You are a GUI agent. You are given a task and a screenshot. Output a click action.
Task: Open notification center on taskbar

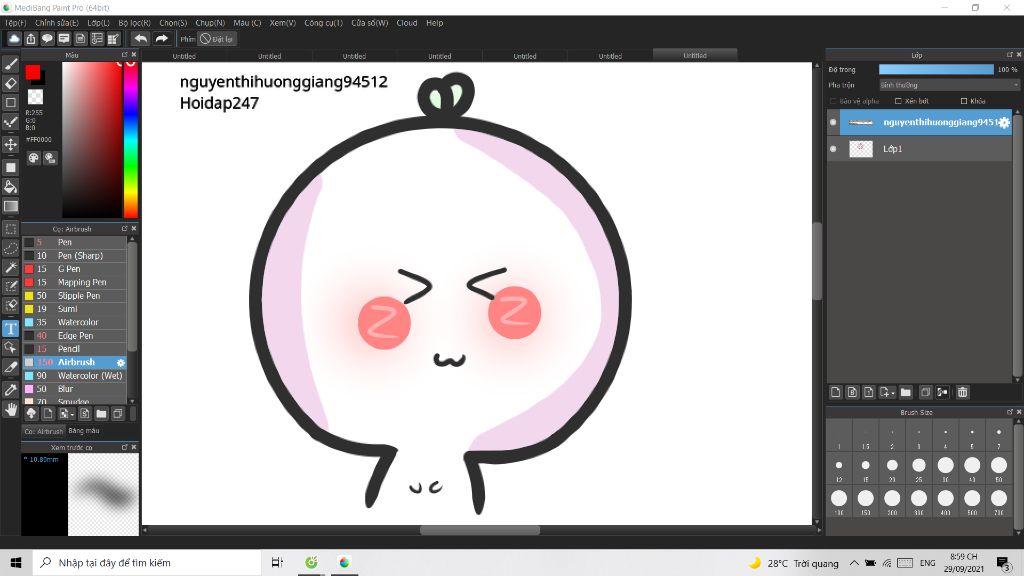1003,562
